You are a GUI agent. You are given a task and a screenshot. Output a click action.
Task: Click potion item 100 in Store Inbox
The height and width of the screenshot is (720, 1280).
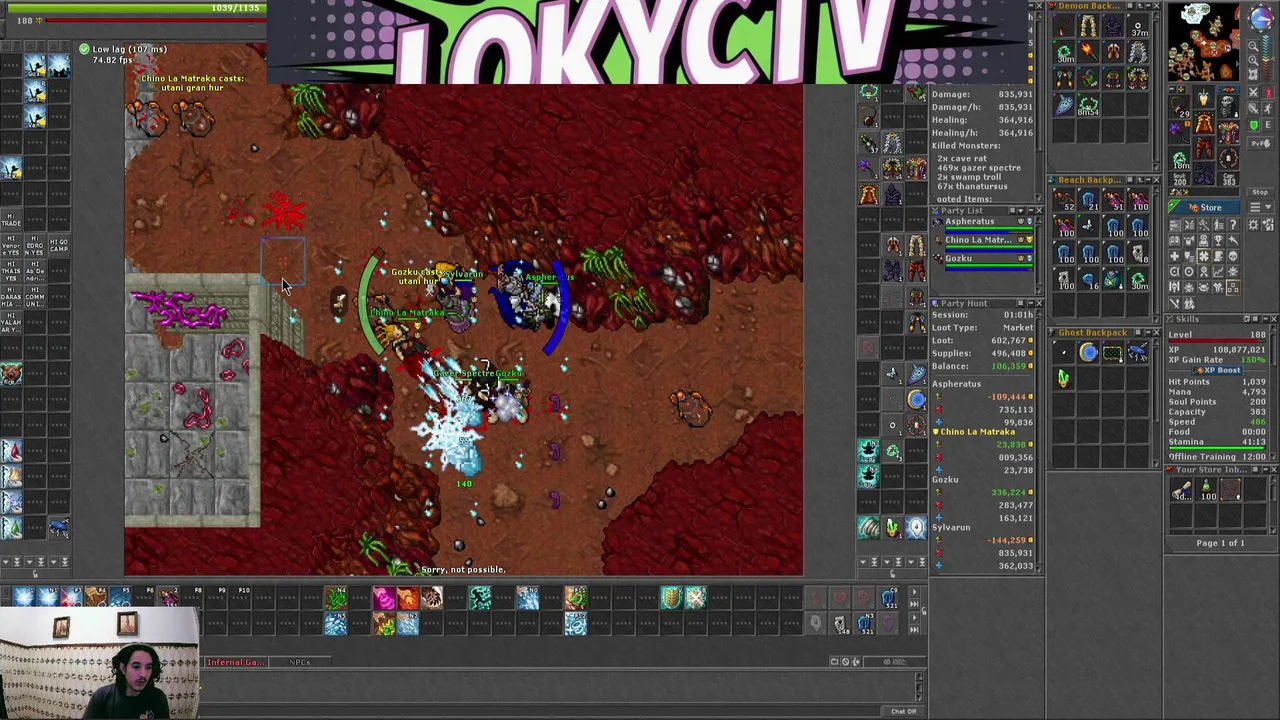pos(1206,489)
